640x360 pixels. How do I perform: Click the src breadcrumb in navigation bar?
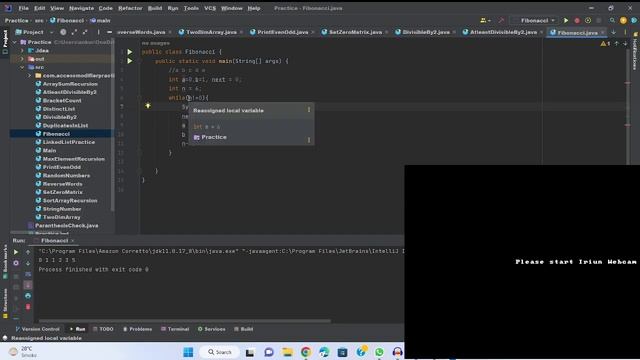[x=39, y=20]
